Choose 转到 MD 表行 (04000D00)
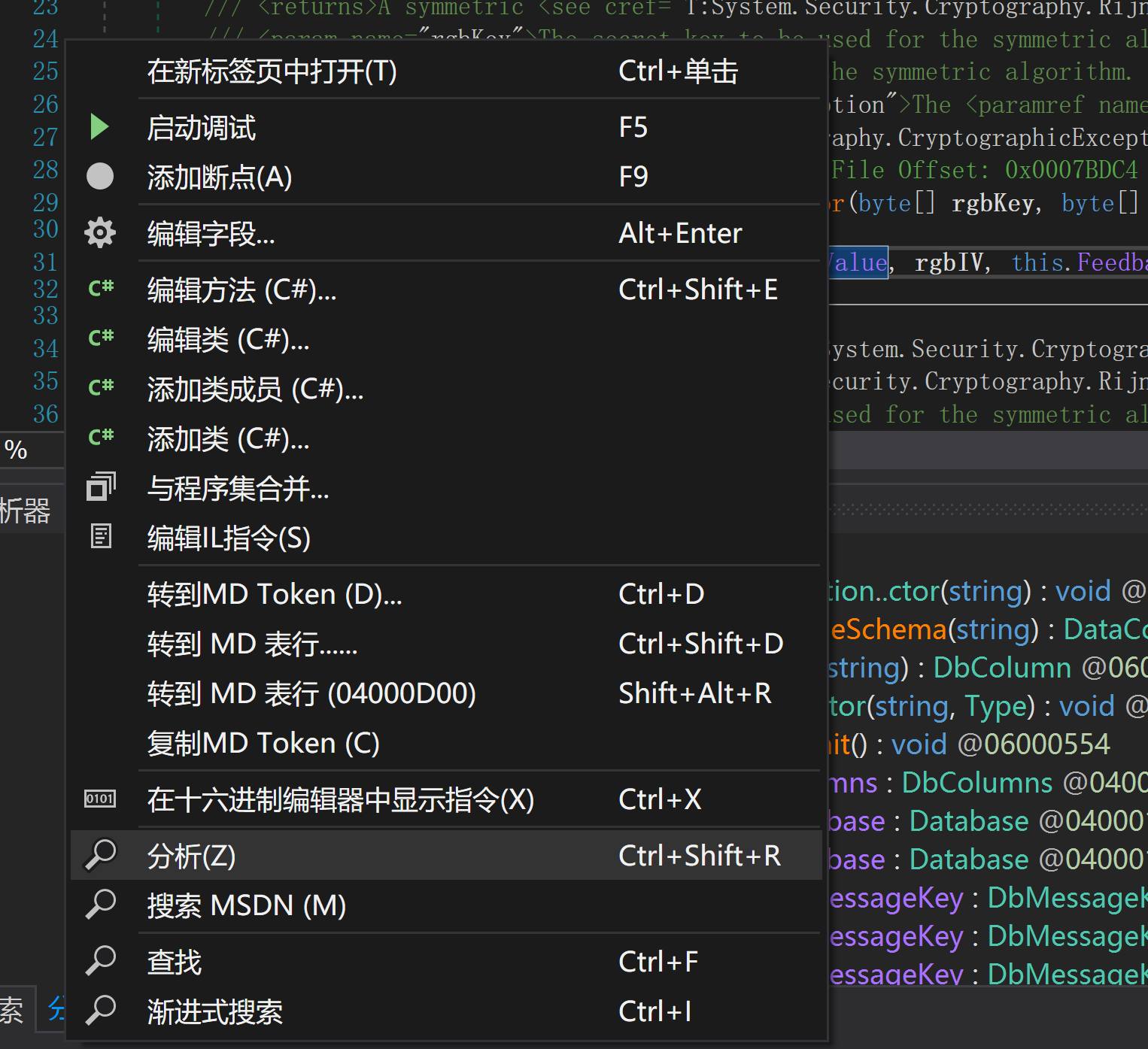The image size is (1148, 1049). 446,693
